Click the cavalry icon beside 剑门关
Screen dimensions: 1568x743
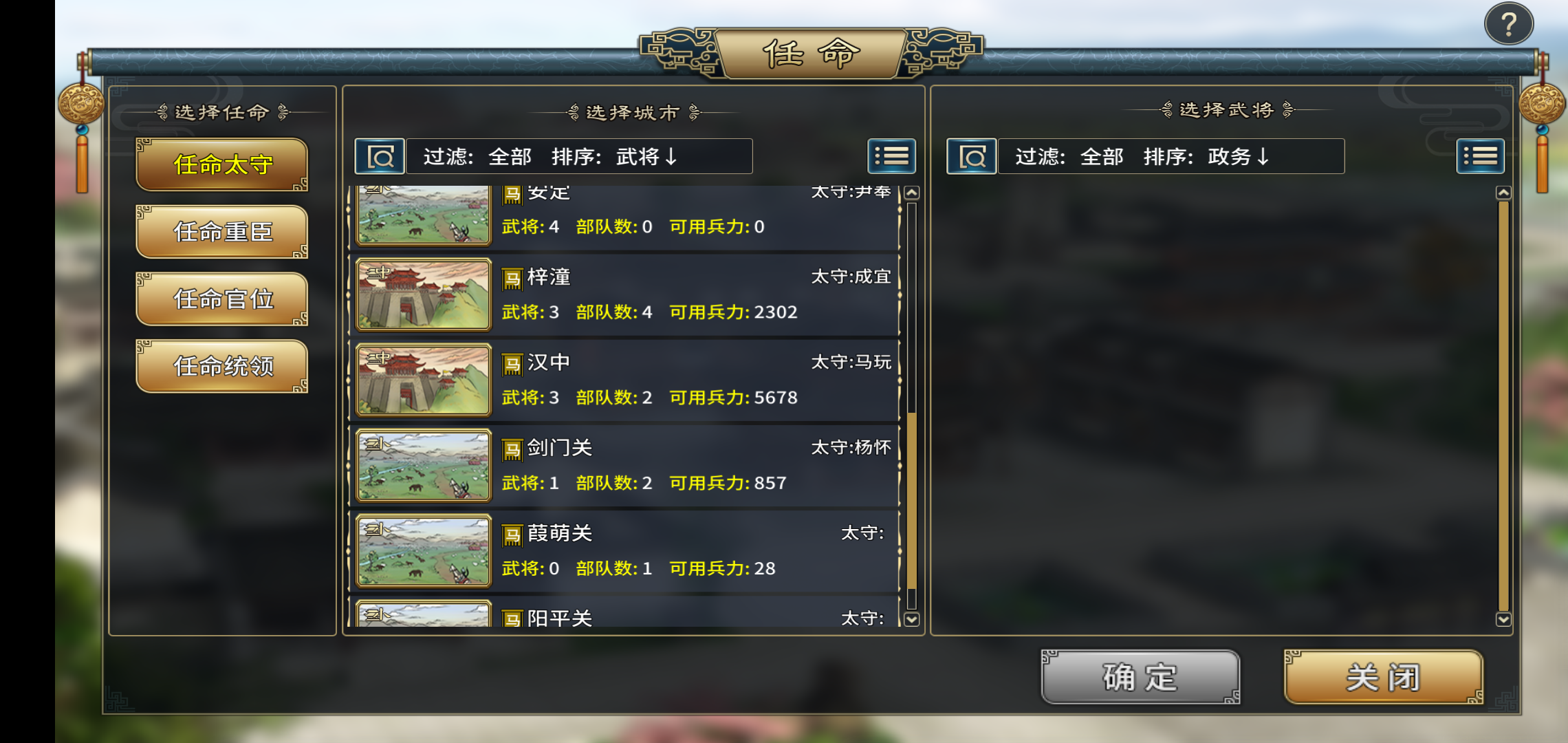click(512, 450)
